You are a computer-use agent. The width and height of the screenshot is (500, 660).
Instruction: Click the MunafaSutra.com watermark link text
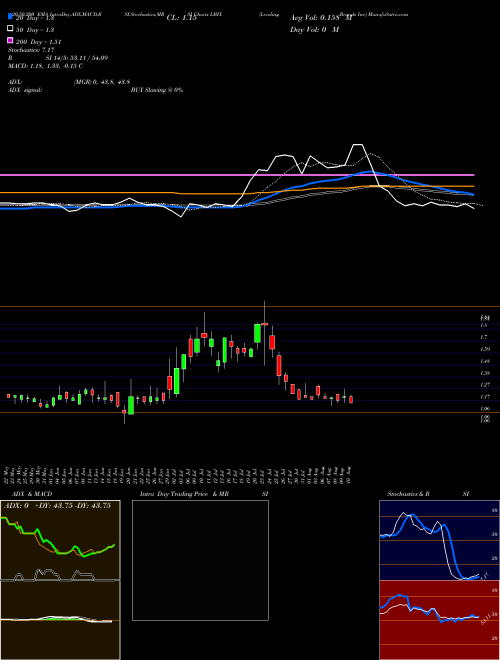click(388, 14)
